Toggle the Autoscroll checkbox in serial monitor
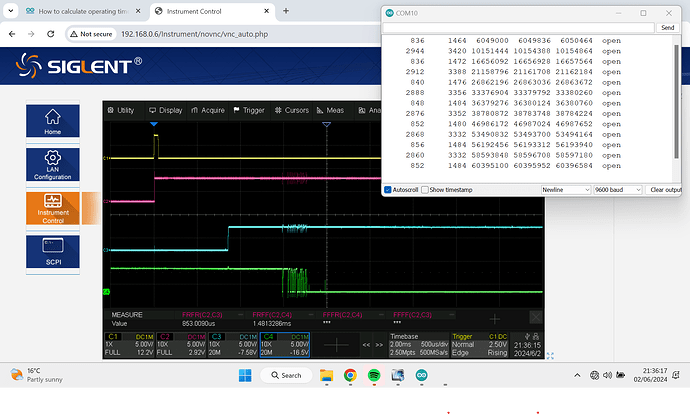 388,190
